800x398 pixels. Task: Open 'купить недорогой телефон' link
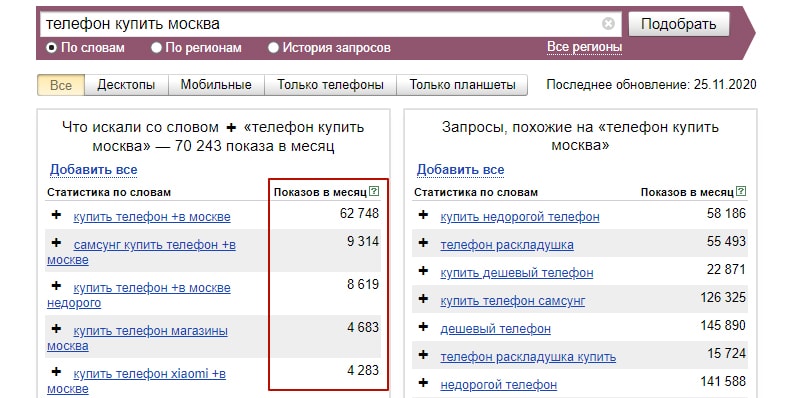[520, 217]
